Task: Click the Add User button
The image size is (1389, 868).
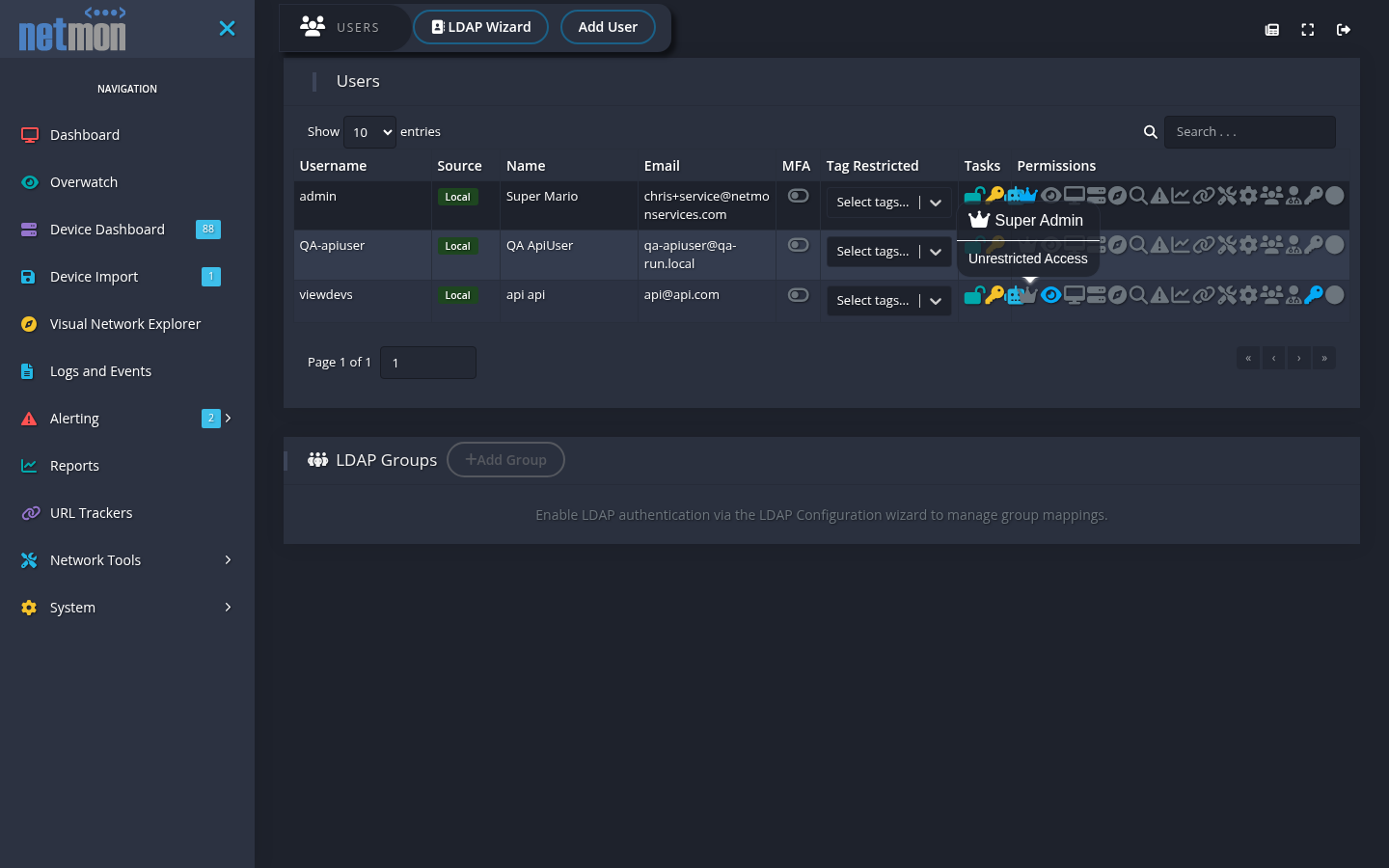Action: [608, 27]
